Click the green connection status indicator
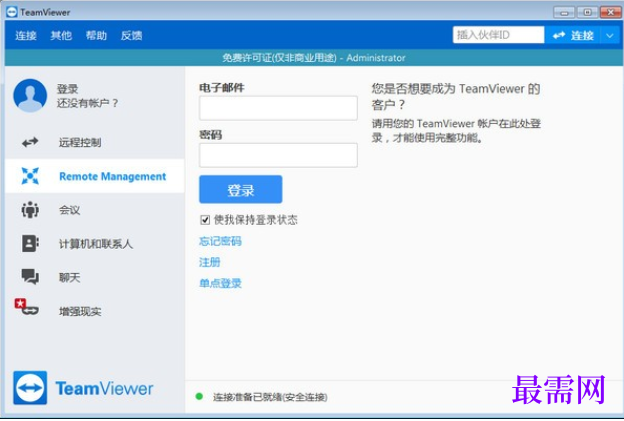 (x=199, y=396)
